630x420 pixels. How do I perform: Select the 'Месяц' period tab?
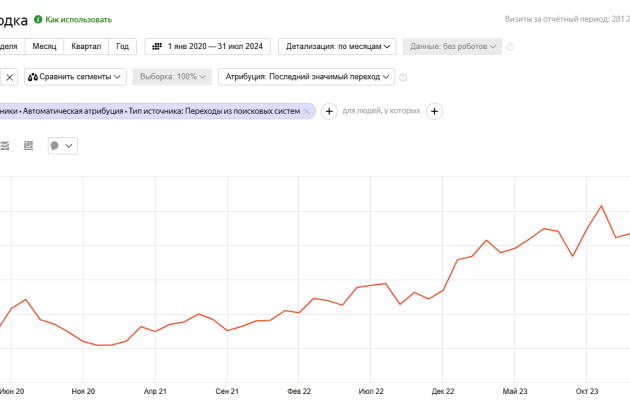click(x=44, y=46)
